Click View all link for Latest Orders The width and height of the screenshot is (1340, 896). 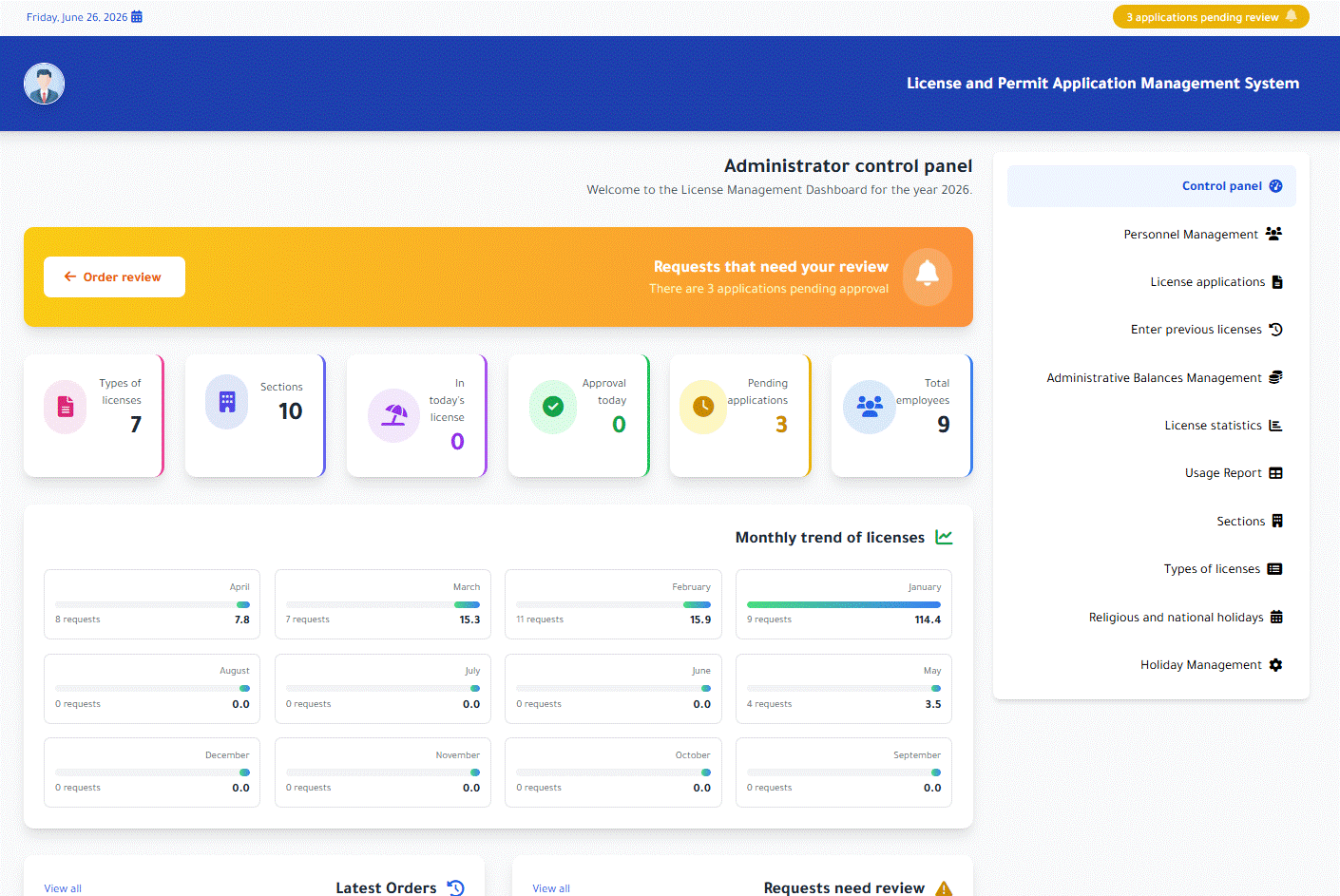pos(63,889)
